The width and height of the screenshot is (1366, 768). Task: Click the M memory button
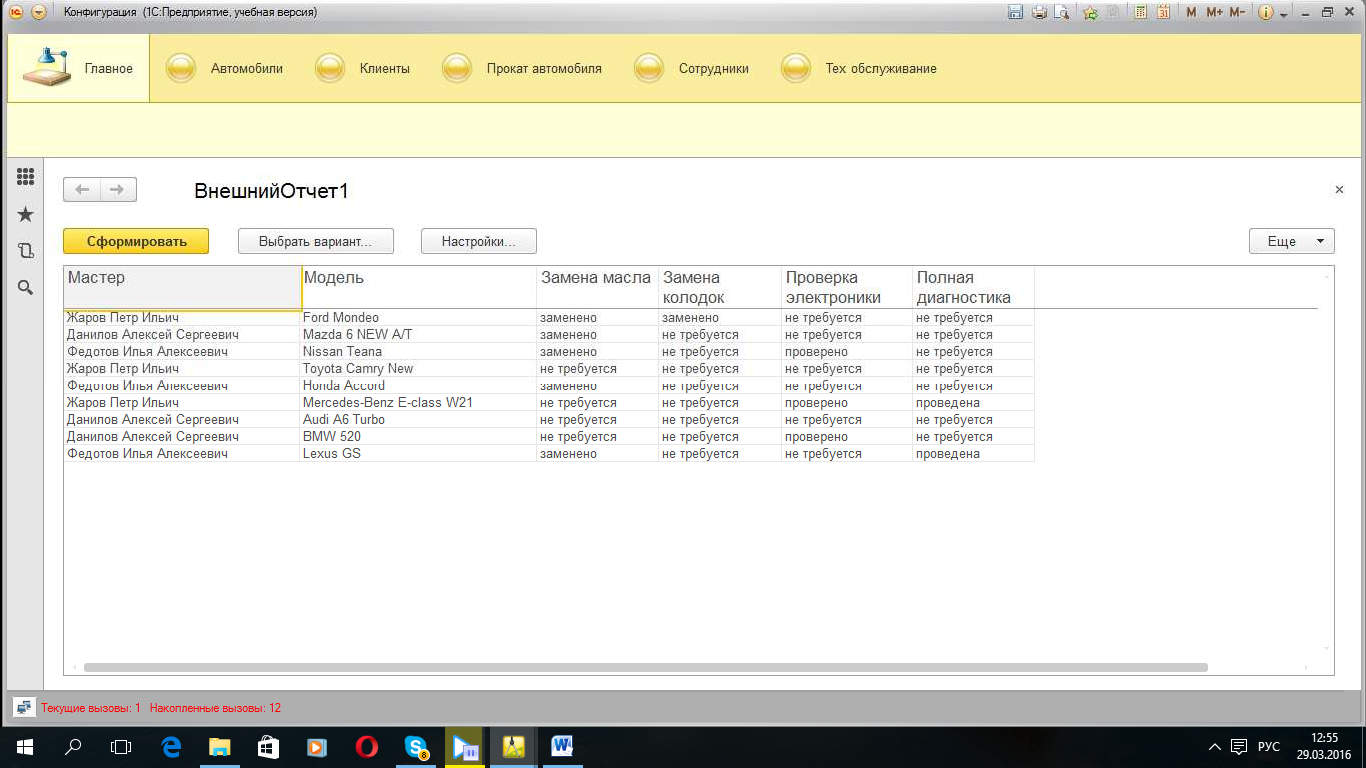coord(1191,13)
